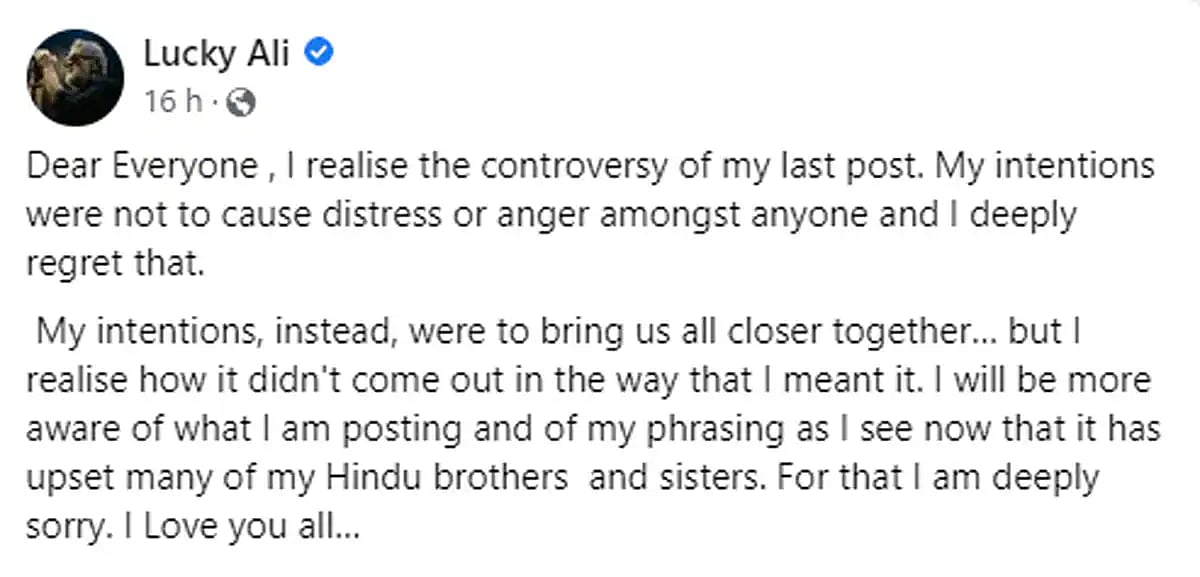Open the Lucky Ali profile name link
Image resolution: width=1200 pixels, height=577 pixels.
216,55
